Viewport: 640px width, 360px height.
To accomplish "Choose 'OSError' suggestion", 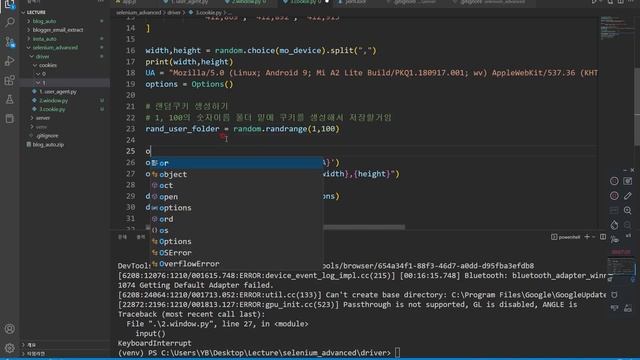I will 237,253.
